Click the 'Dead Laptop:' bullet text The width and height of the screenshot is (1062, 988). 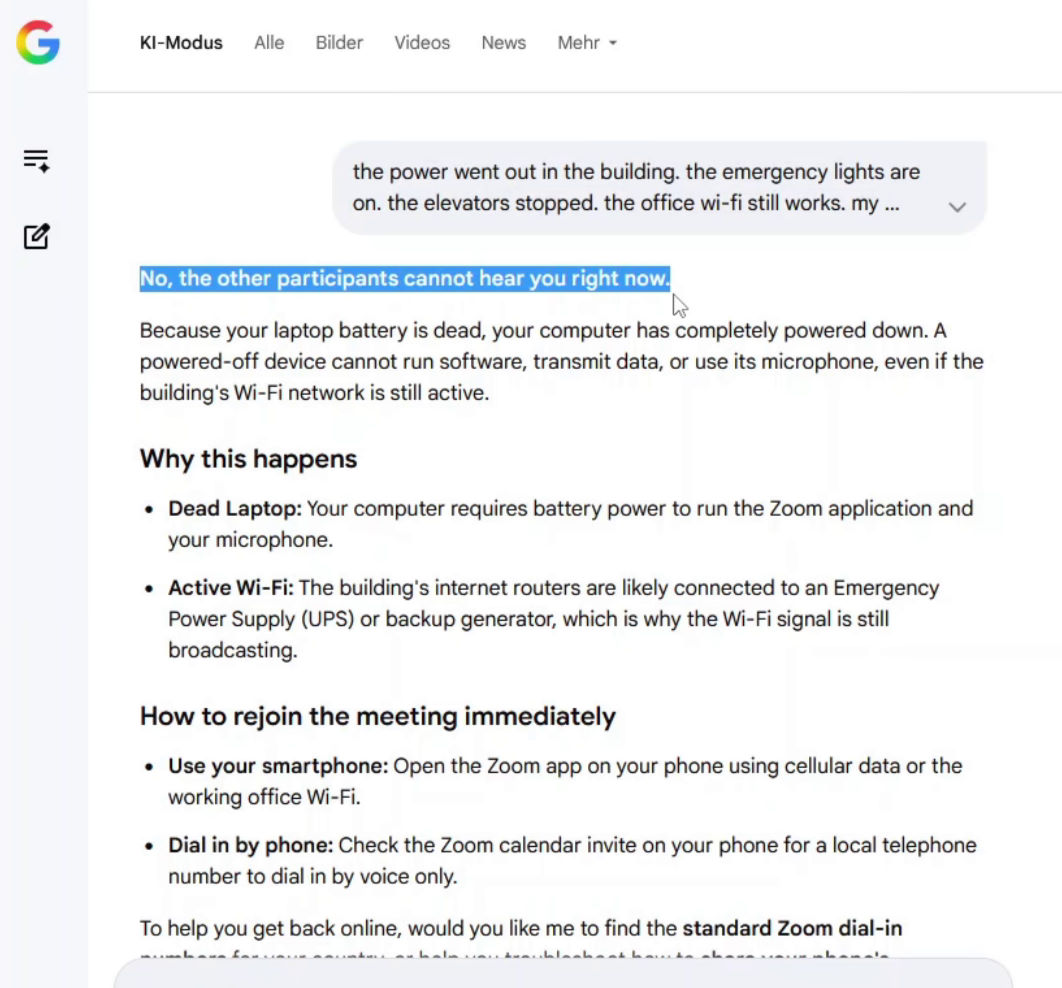click(234, 509)
